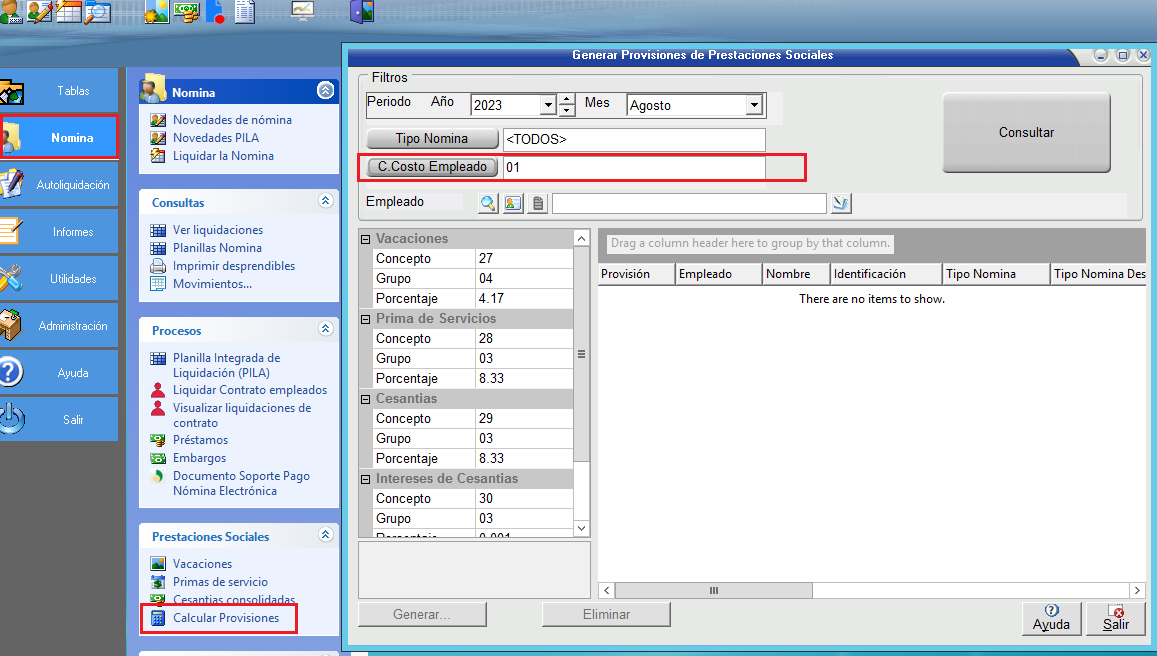Open the Mes dropdown showing Agosto
The width and height of the screenshot is (1157, 656).
[x=754, y=105]
